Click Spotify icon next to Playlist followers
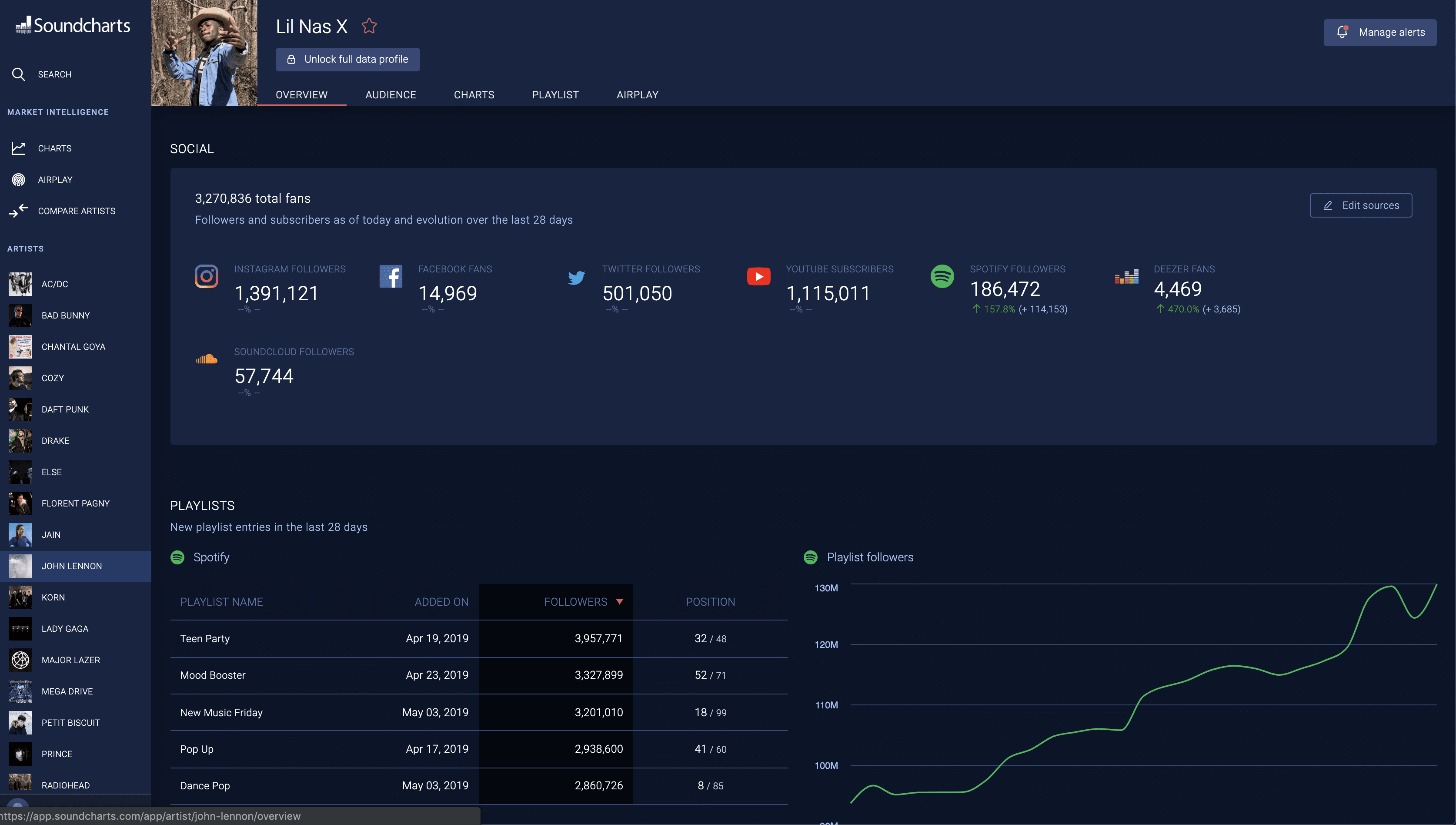 [x=810, y=557]
